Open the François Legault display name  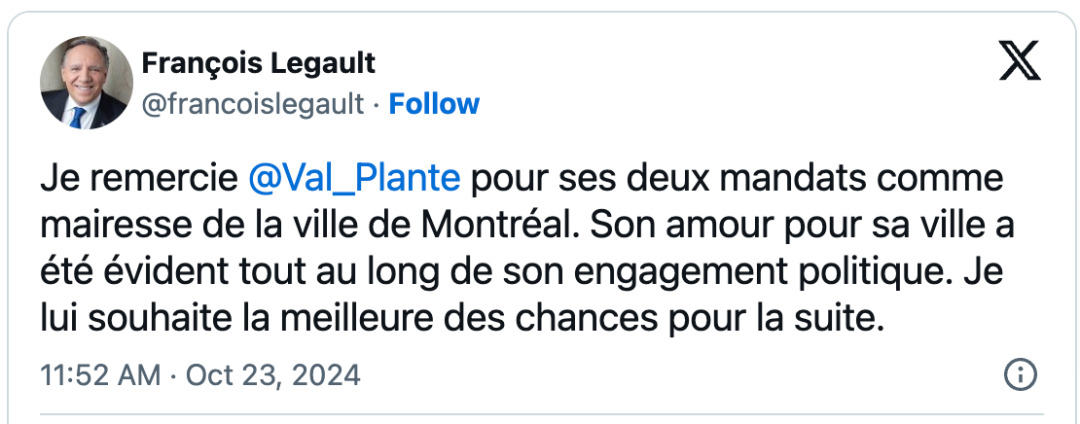pos(258,63)
